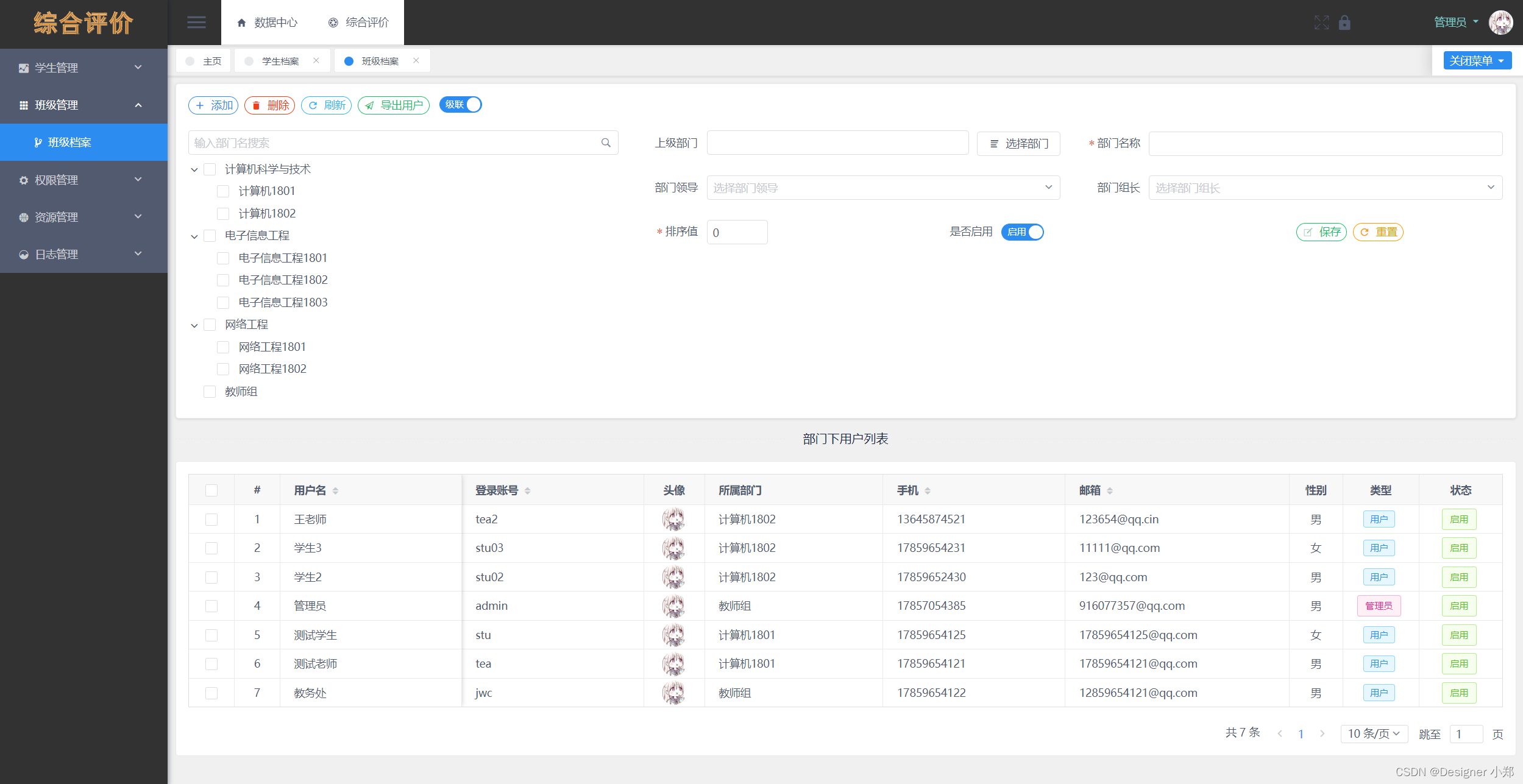The image size is (1523, 784).
Task: Toggle the 级联 cascade switch
Action: 461,105
